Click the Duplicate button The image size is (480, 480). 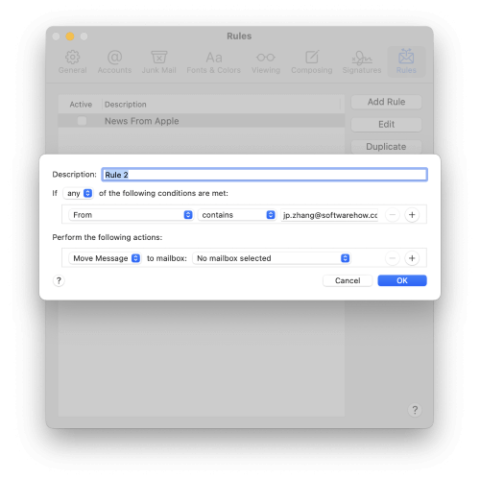(386, 147)
